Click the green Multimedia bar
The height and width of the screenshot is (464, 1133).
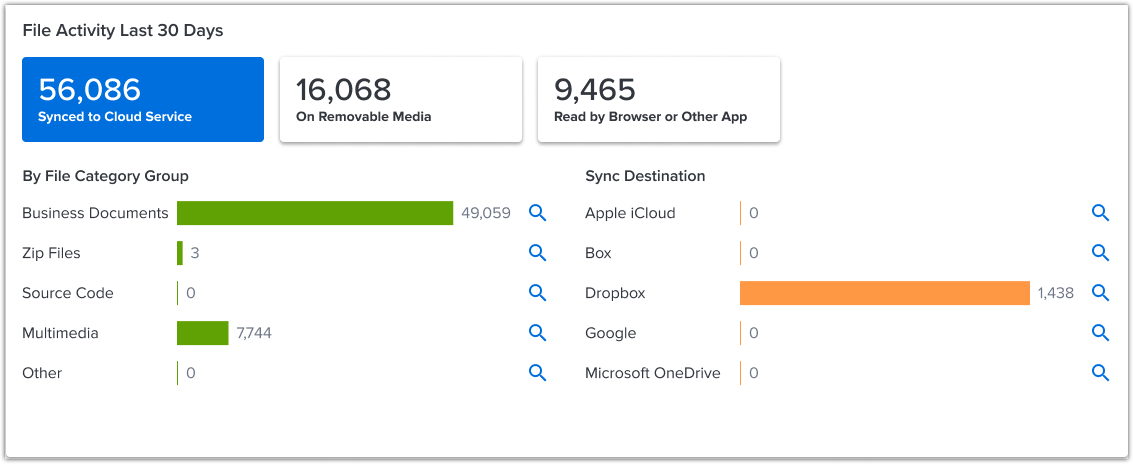pos(203,333)
